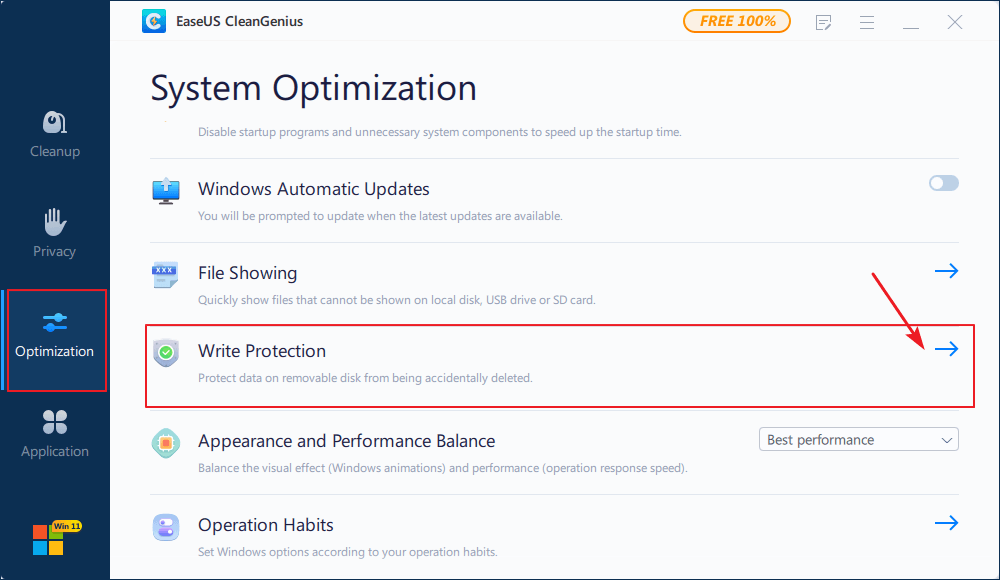Click the System Optimization heading
Image resolution: width=1000 pixels, height=580 pixels.
tap(313, 88)
